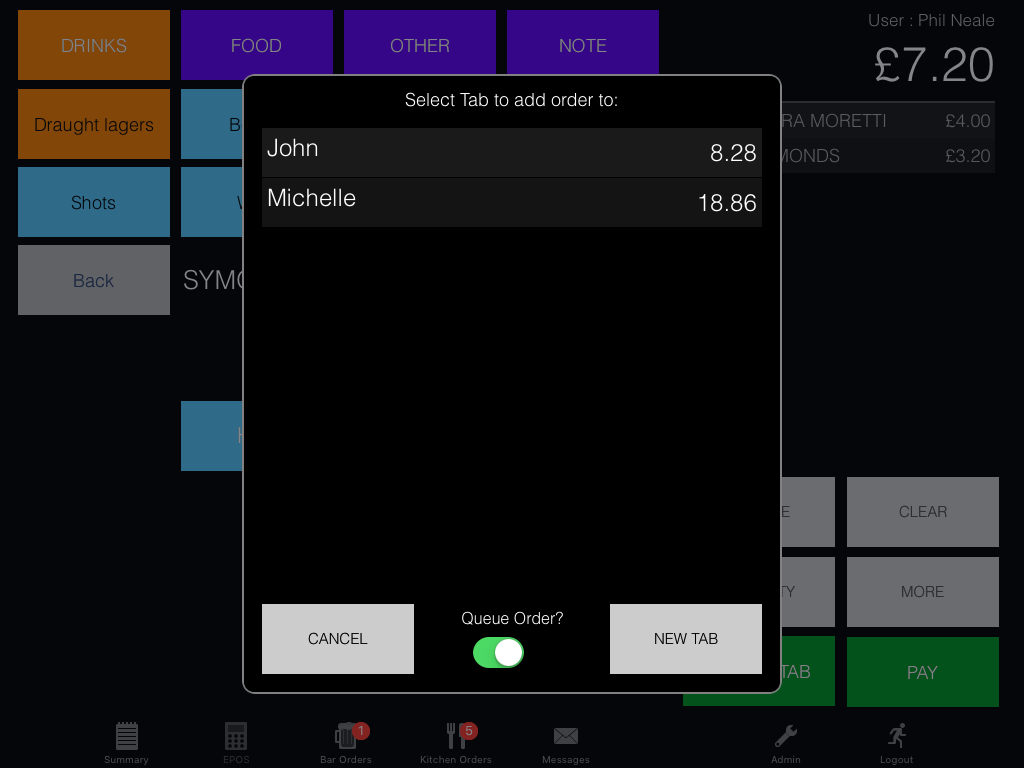
Task: Tap the EPOS calculator icon
Action: point(236,738)
